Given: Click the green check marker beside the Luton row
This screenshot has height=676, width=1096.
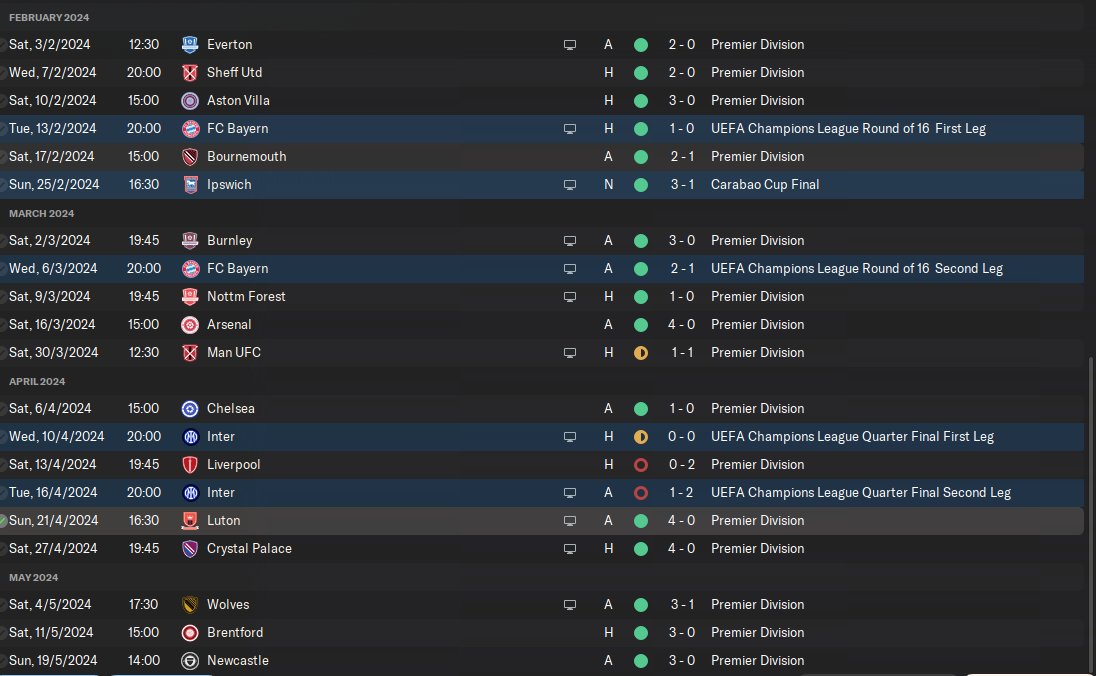Looking at the screenshot, I should tap(3, 521).
